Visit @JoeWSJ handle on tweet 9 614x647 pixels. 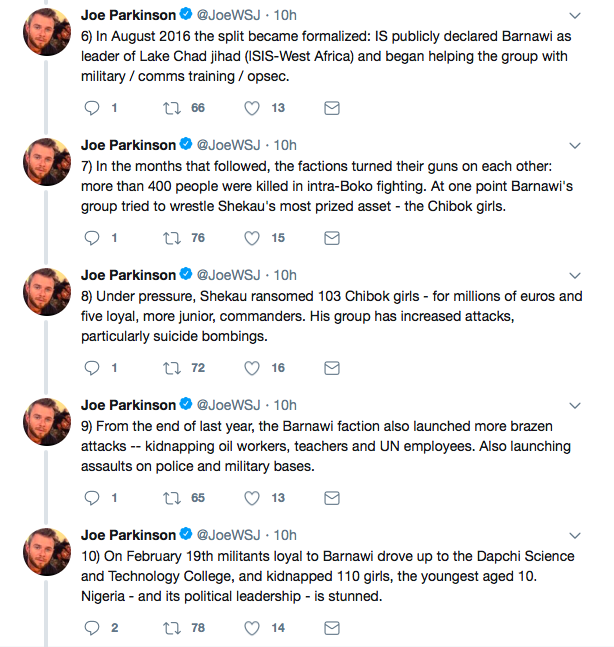click(229, 405)
